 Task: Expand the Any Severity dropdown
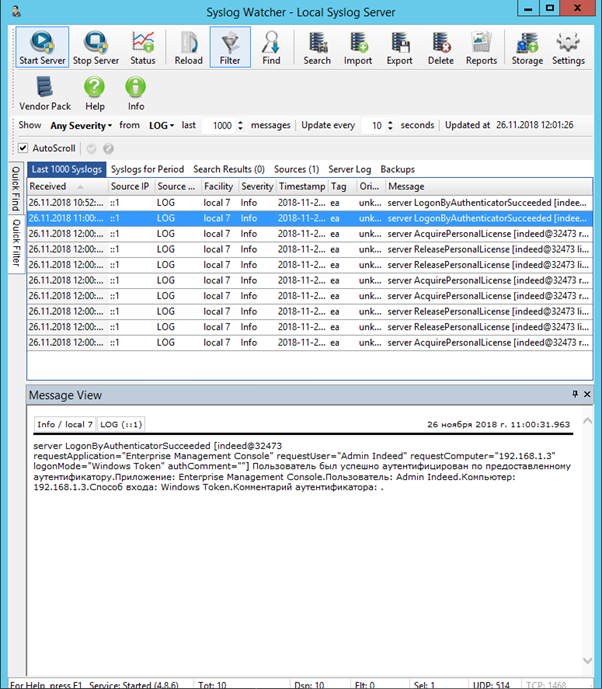(79, 126)
